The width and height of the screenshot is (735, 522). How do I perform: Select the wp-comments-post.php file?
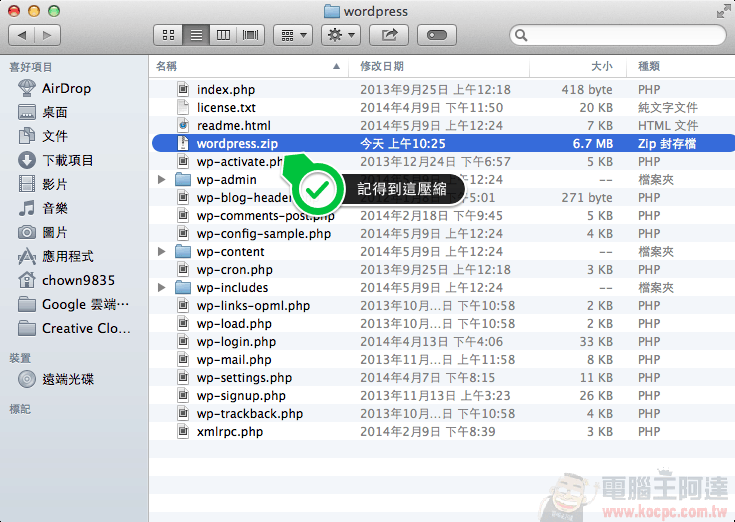click(x=442, y=216)
